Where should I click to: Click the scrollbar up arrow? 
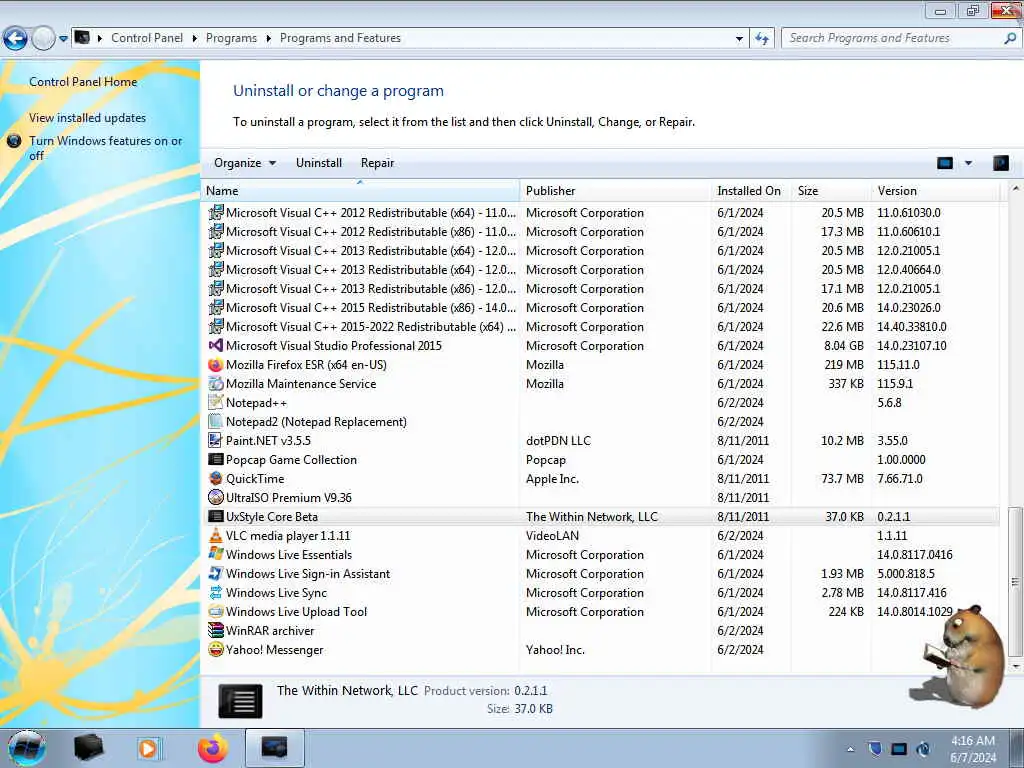1014,189
